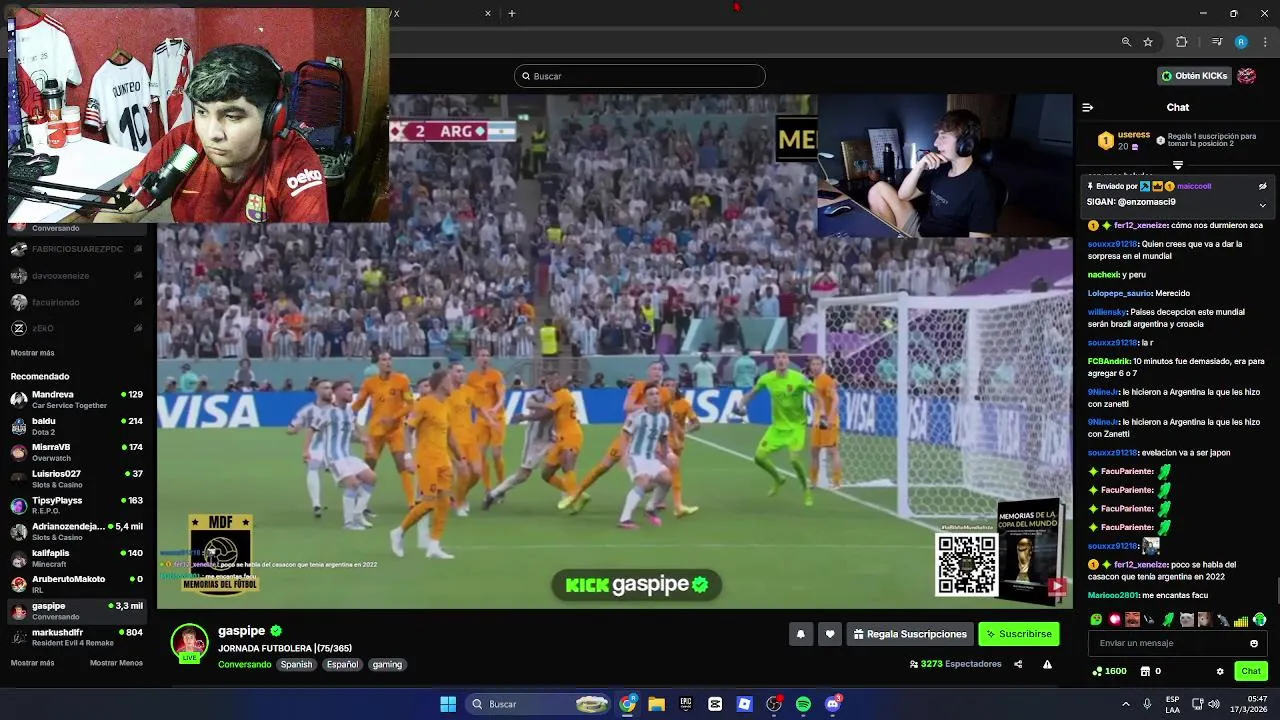
Task: Click the Spanish tag under stream title
Action: tap(296, 664)
